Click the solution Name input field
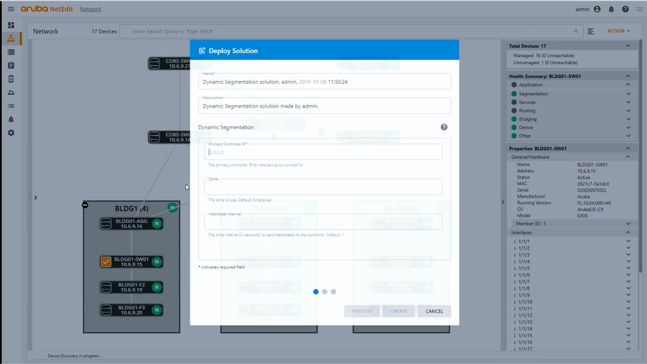This screenshot has width=647, height=364. (x=324, y=82)
